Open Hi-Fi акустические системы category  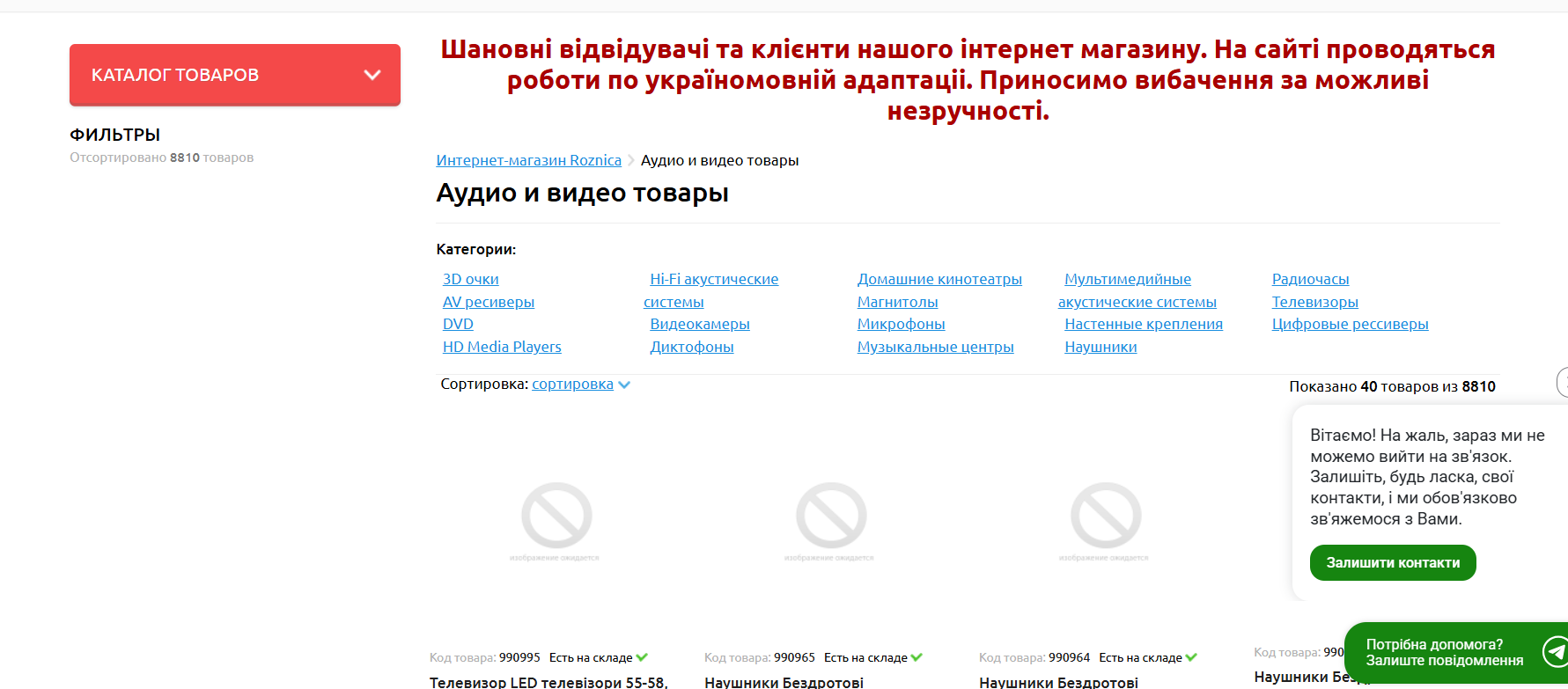point(713,279)
